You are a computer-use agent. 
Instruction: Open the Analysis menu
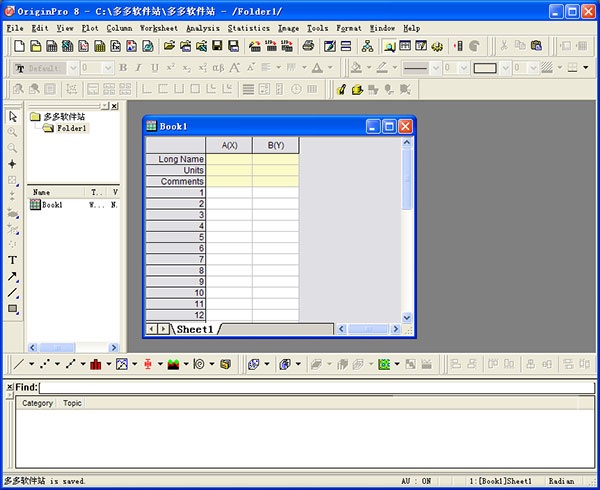click(x=202, y=28)
